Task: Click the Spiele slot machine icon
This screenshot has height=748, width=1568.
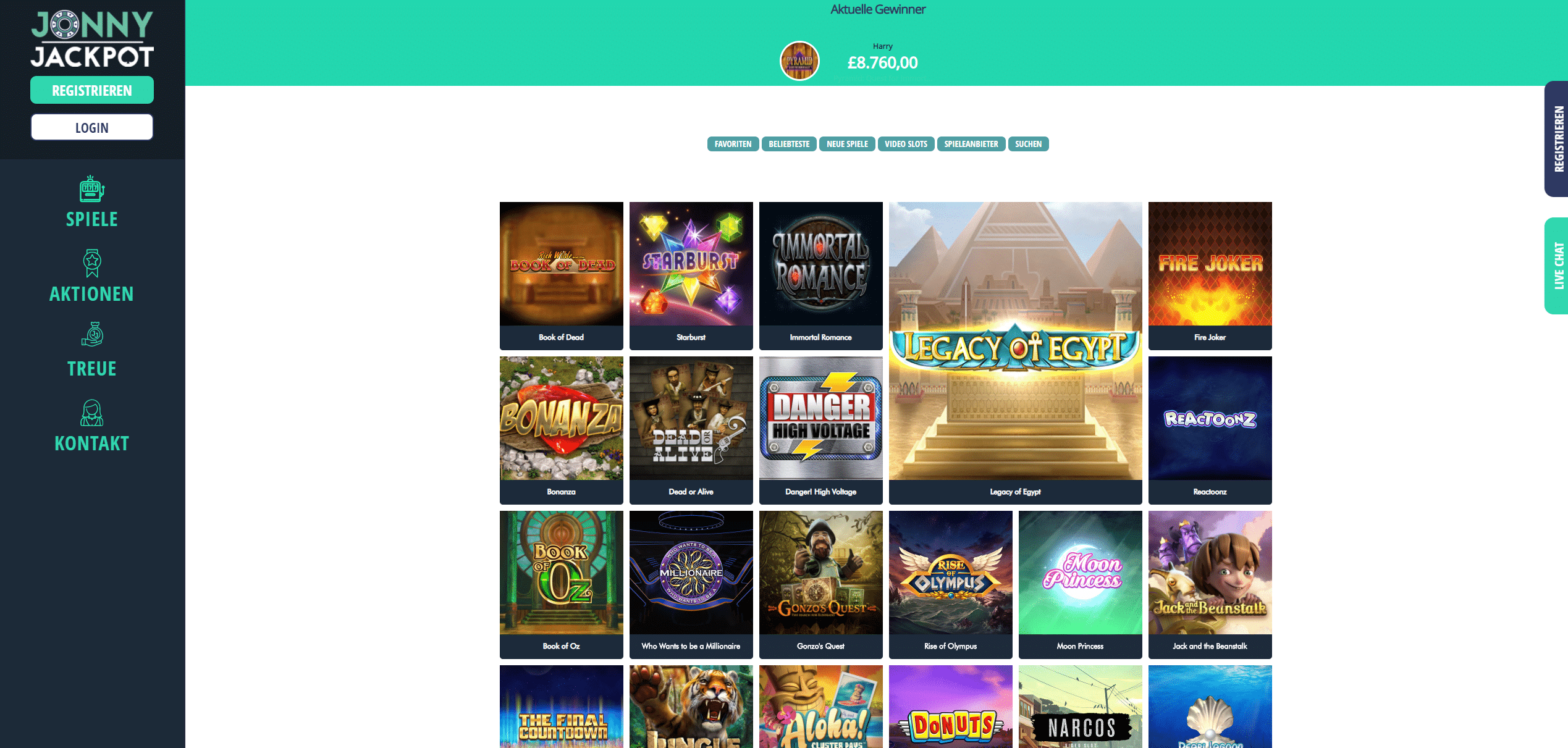Action: [91, 189]
